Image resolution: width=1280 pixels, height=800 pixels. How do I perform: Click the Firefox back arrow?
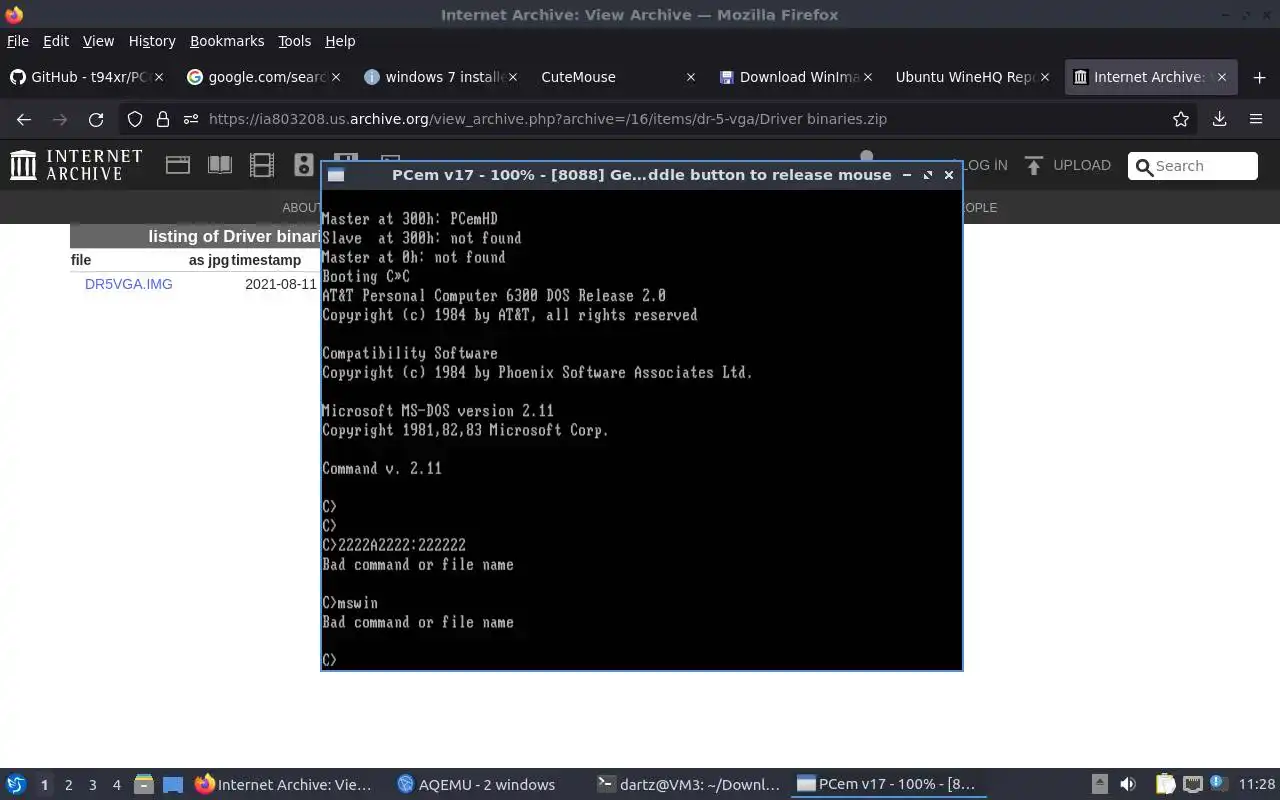click(24, 119)
